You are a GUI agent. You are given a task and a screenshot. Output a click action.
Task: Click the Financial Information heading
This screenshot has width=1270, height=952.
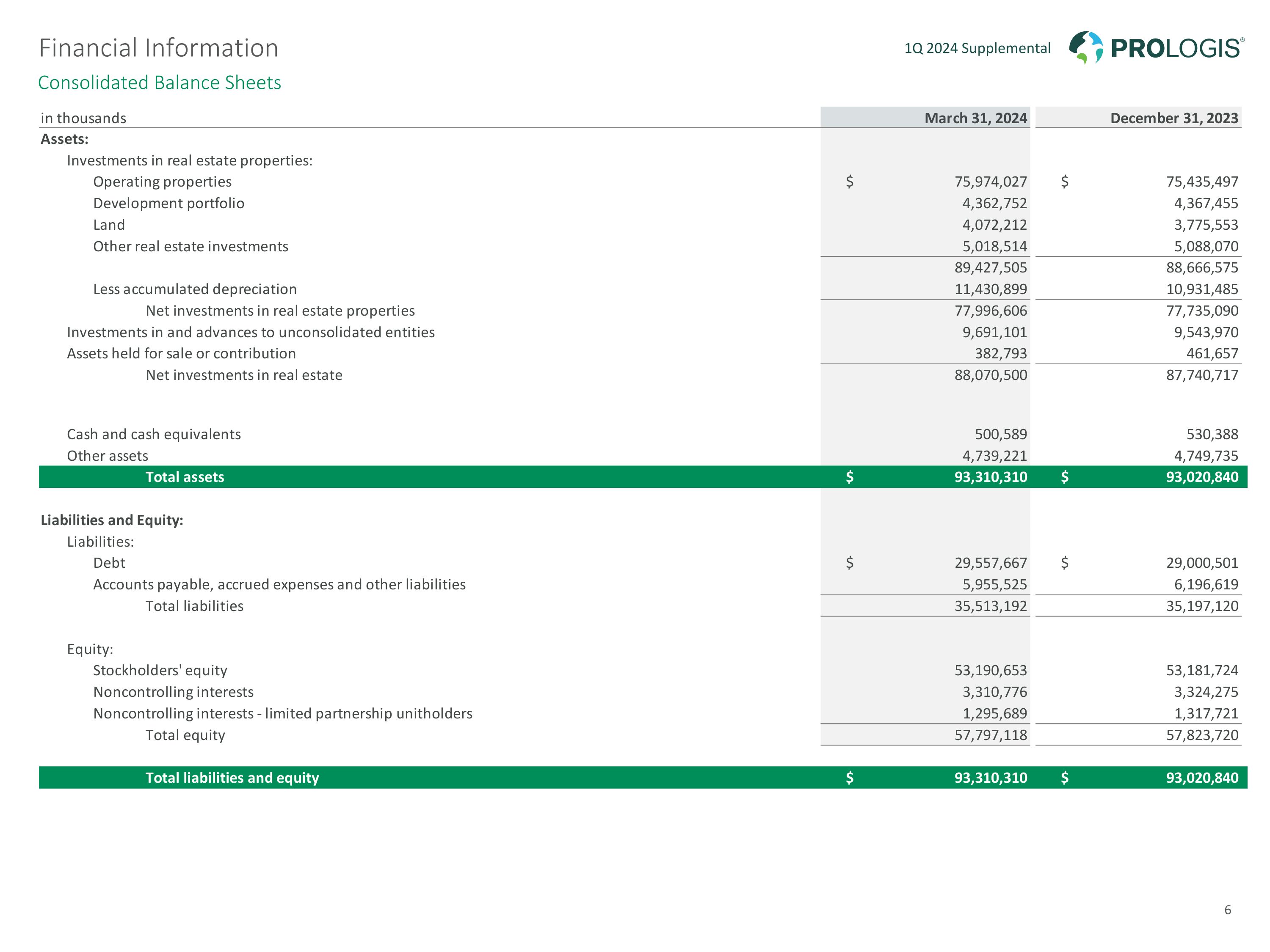tap(158, 48)
